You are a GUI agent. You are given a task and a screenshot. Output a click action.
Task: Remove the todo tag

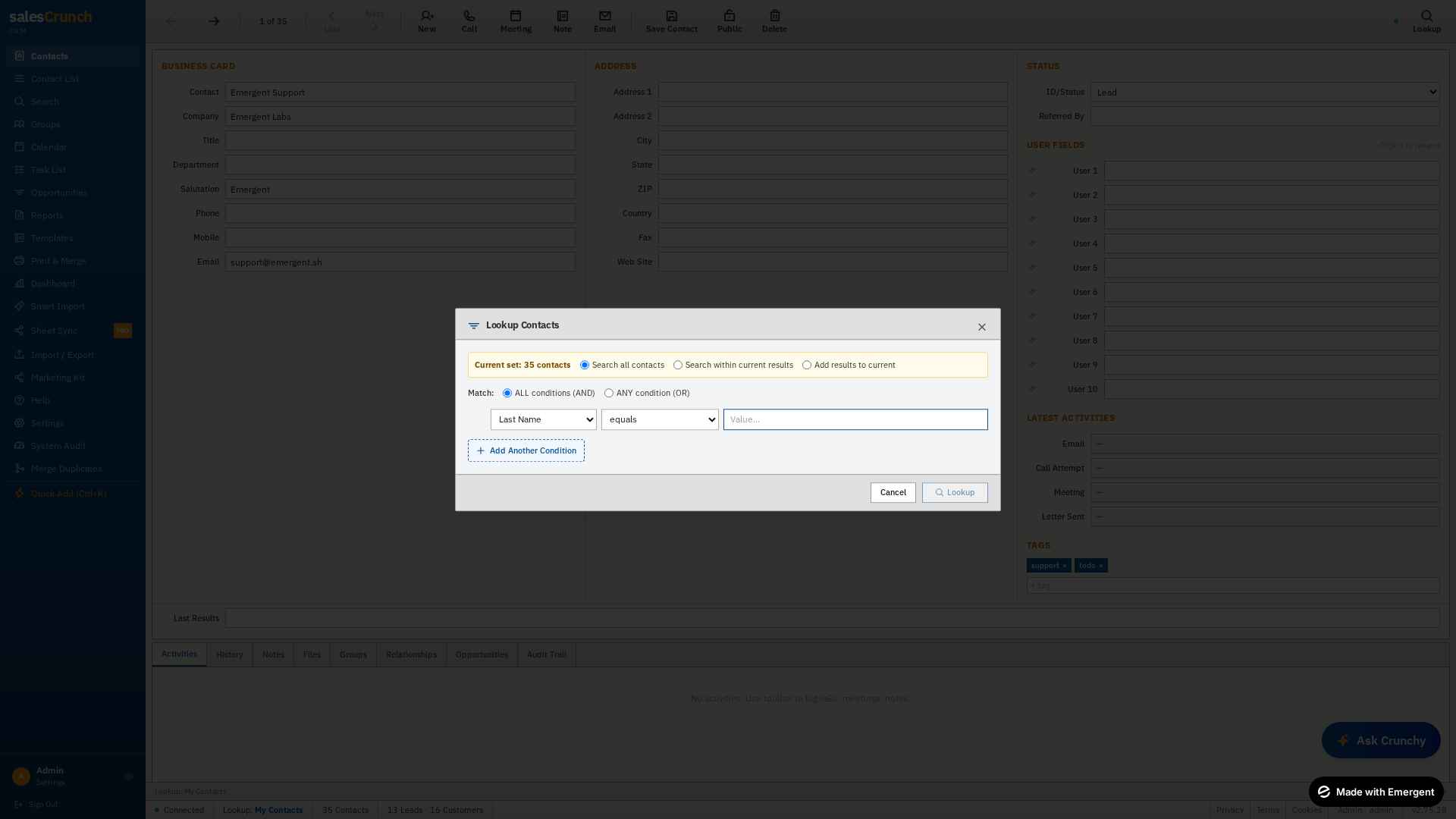(1101, 566)
